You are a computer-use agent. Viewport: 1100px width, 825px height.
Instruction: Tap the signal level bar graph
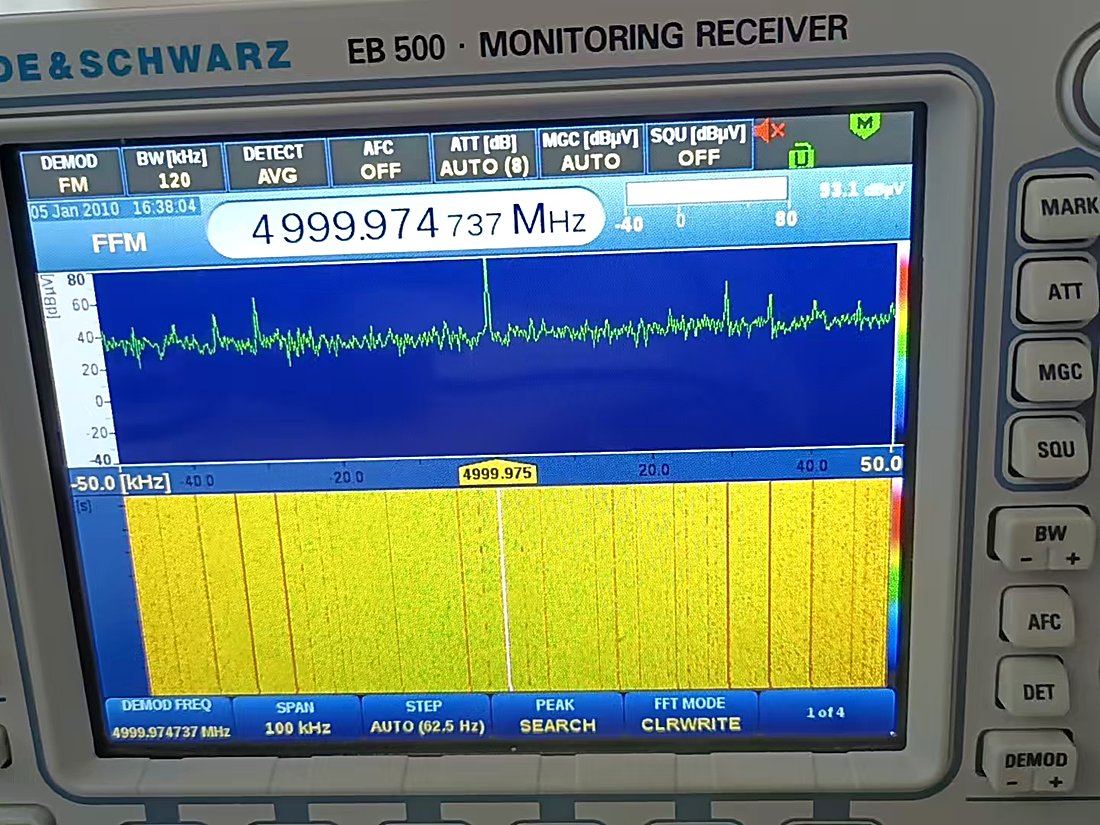(706, 191)
